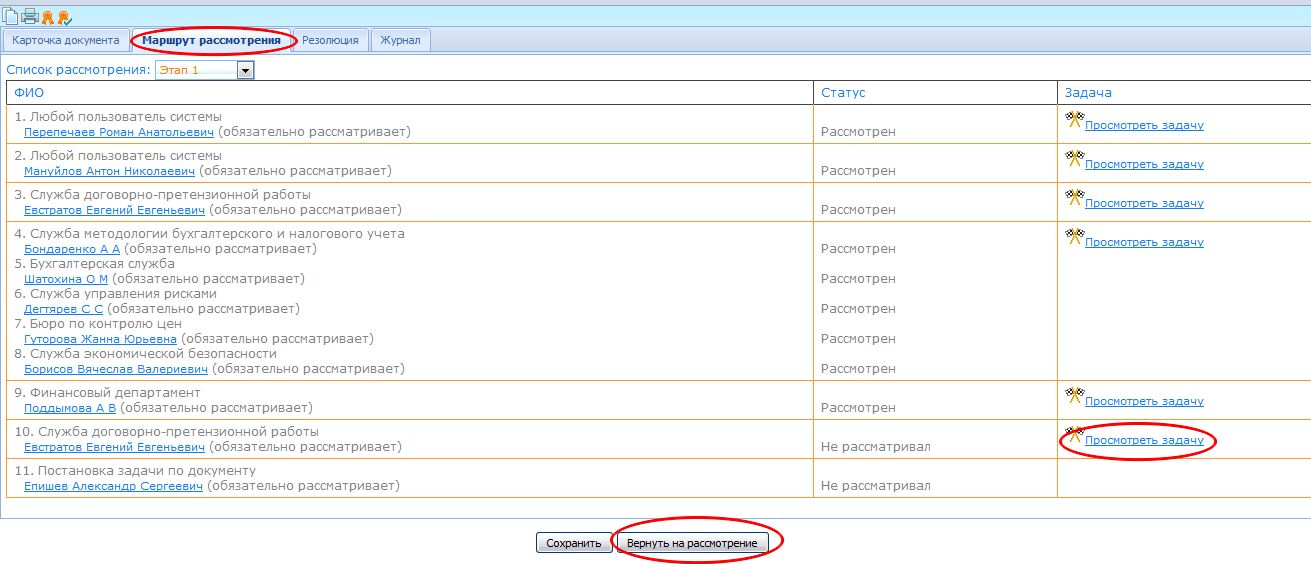Click the certificate icon with checkmark
1311x564 pixels.
point(64,17)
